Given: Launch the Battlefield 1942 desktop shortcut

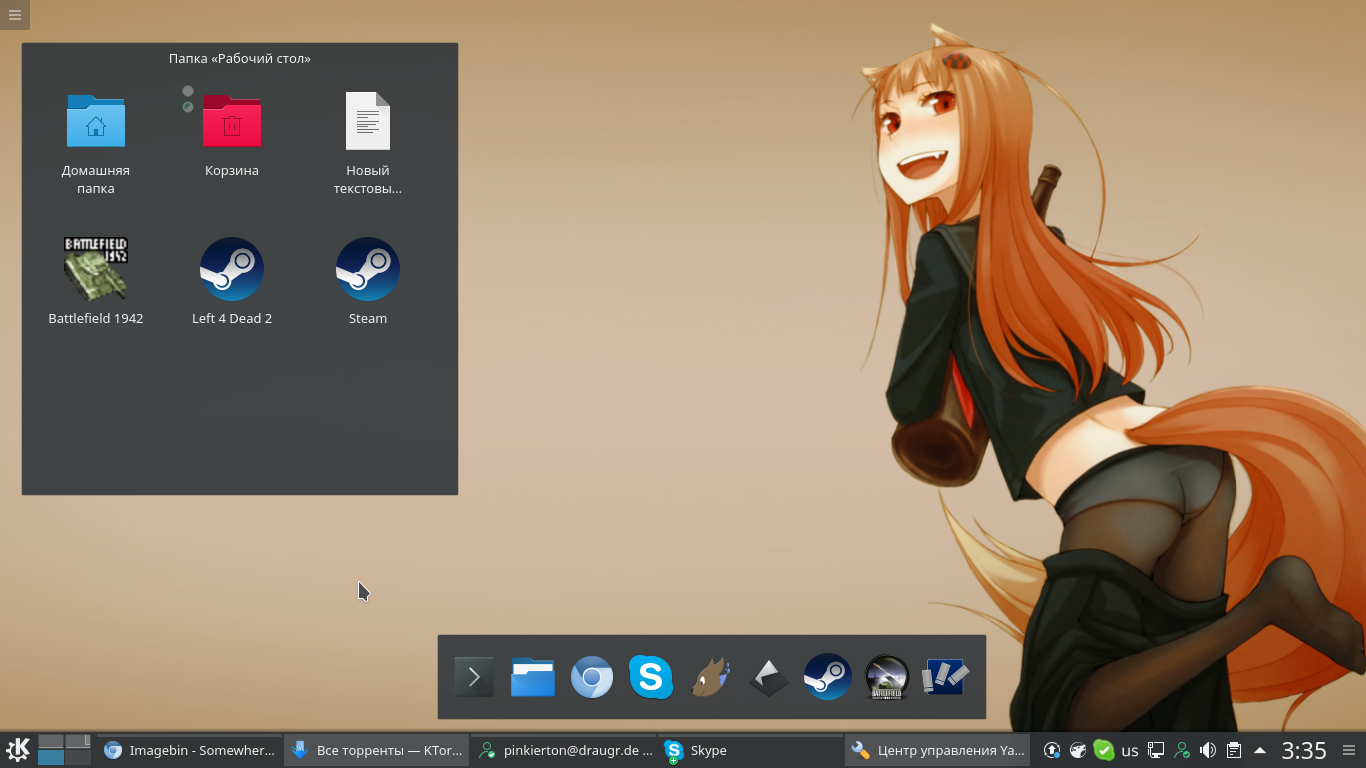Looking at the screenshot, I should tap(96, 269).
